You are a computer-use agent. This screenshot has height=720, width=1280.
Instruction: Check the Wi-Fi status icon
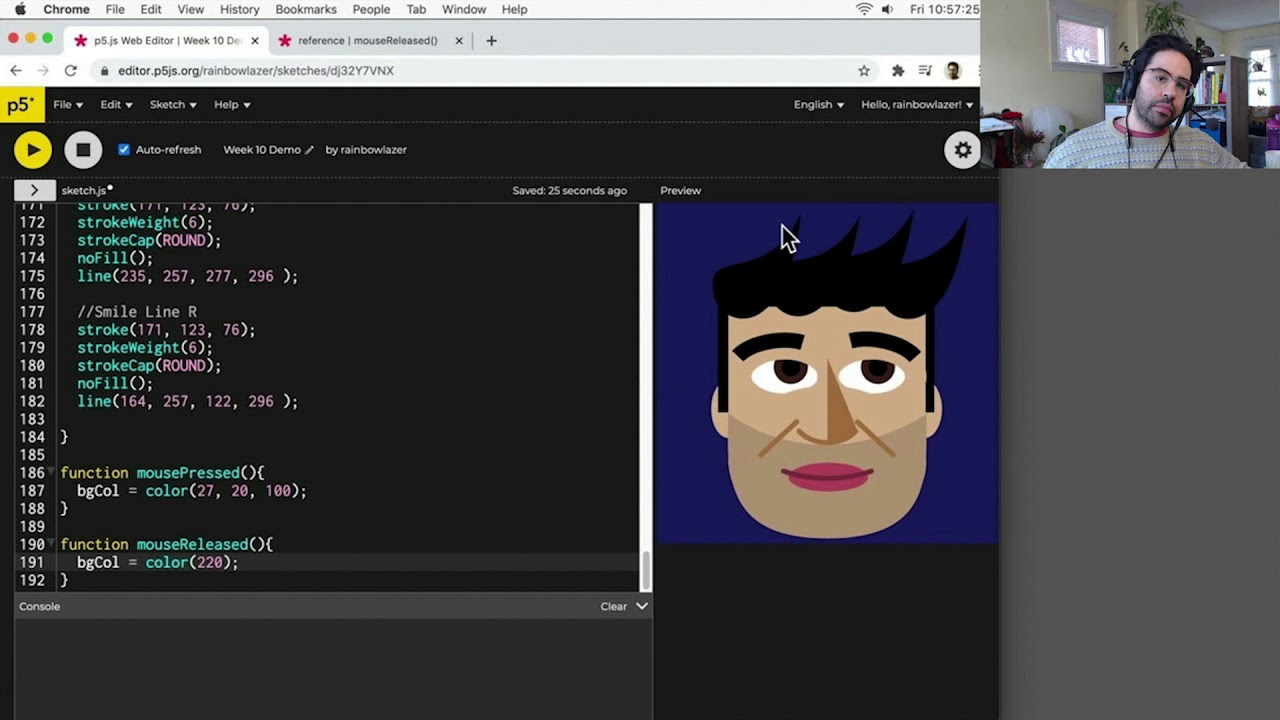(x=864, y=9)
